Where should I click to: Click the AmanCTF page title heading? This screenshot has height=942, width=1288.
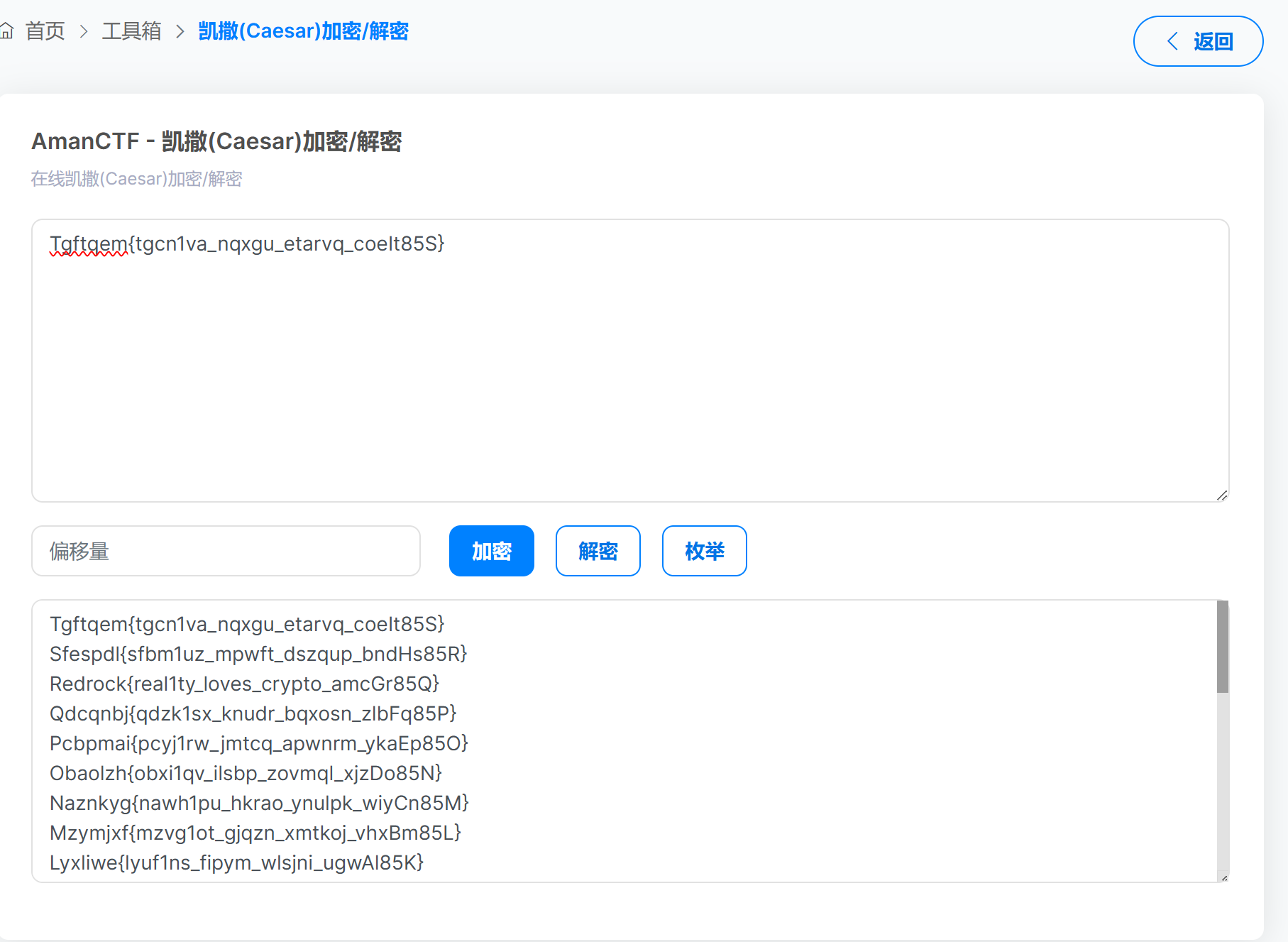point(216,141)
